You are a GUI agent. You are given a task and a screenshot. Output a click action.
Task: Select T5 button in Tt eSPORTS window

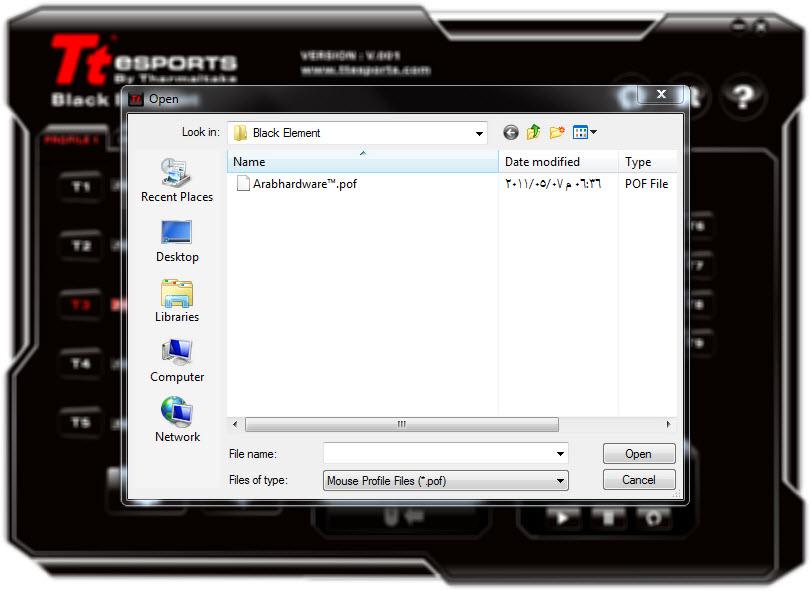click(80, 423)
